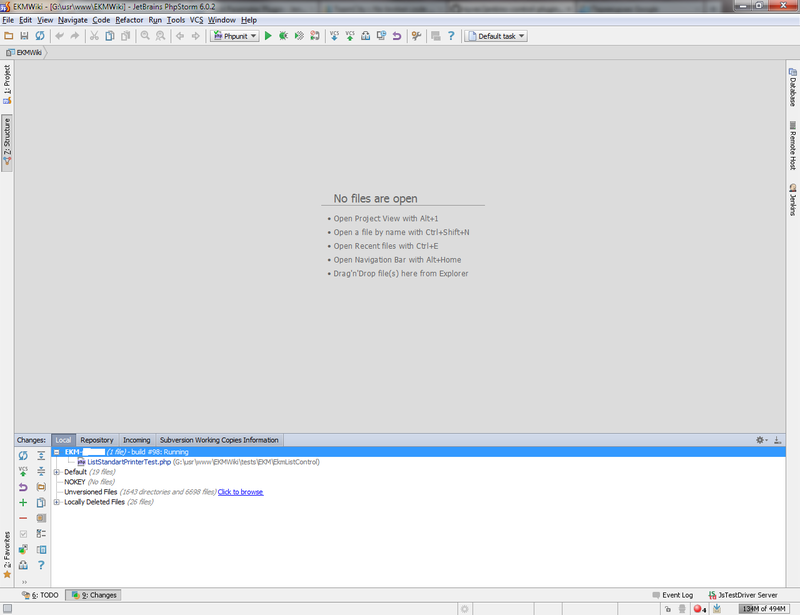
Task: Toggle group by directory icon in Changes panel
Action: [41, 487]
